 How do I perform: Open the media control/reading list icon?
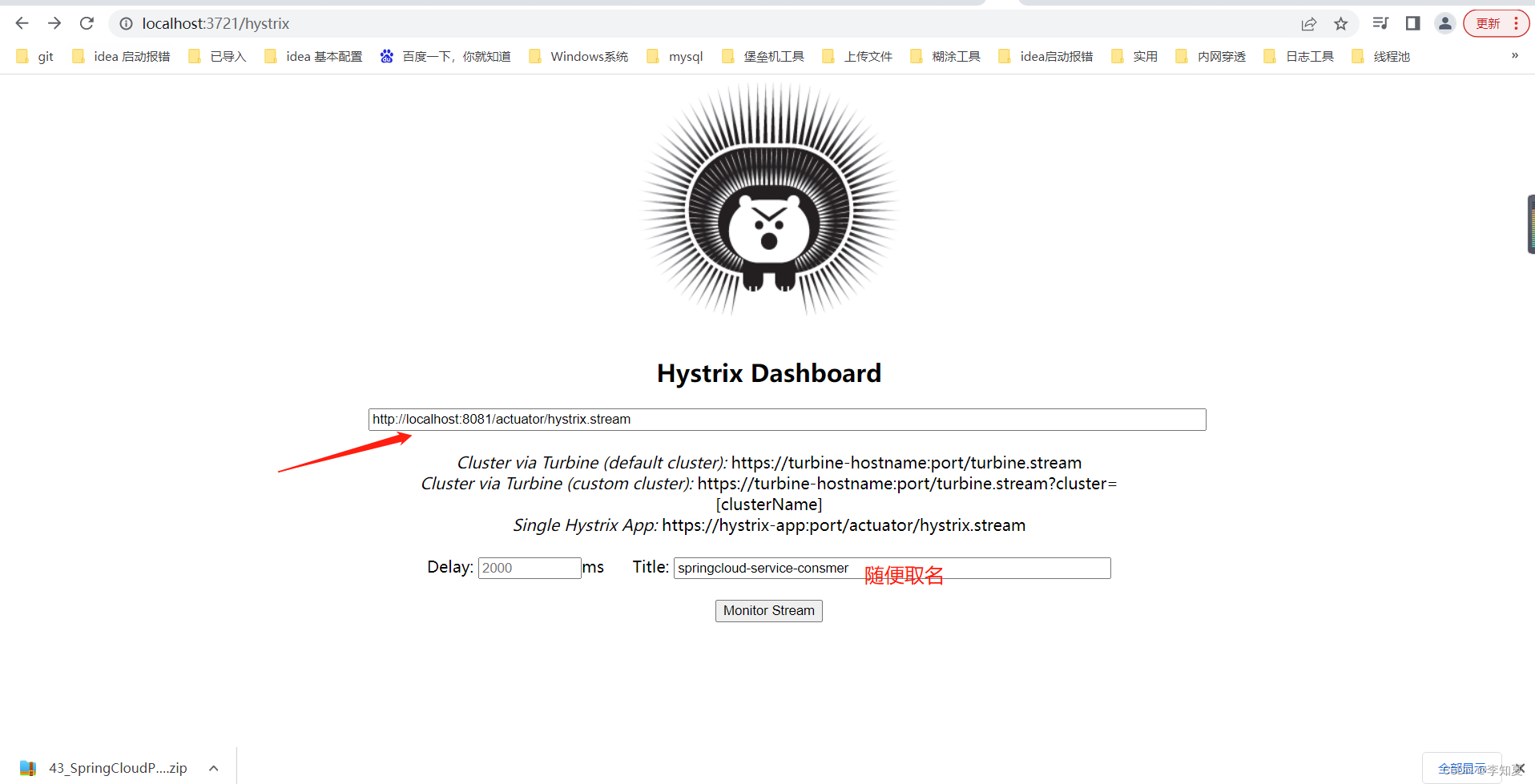click(1380, 23)
